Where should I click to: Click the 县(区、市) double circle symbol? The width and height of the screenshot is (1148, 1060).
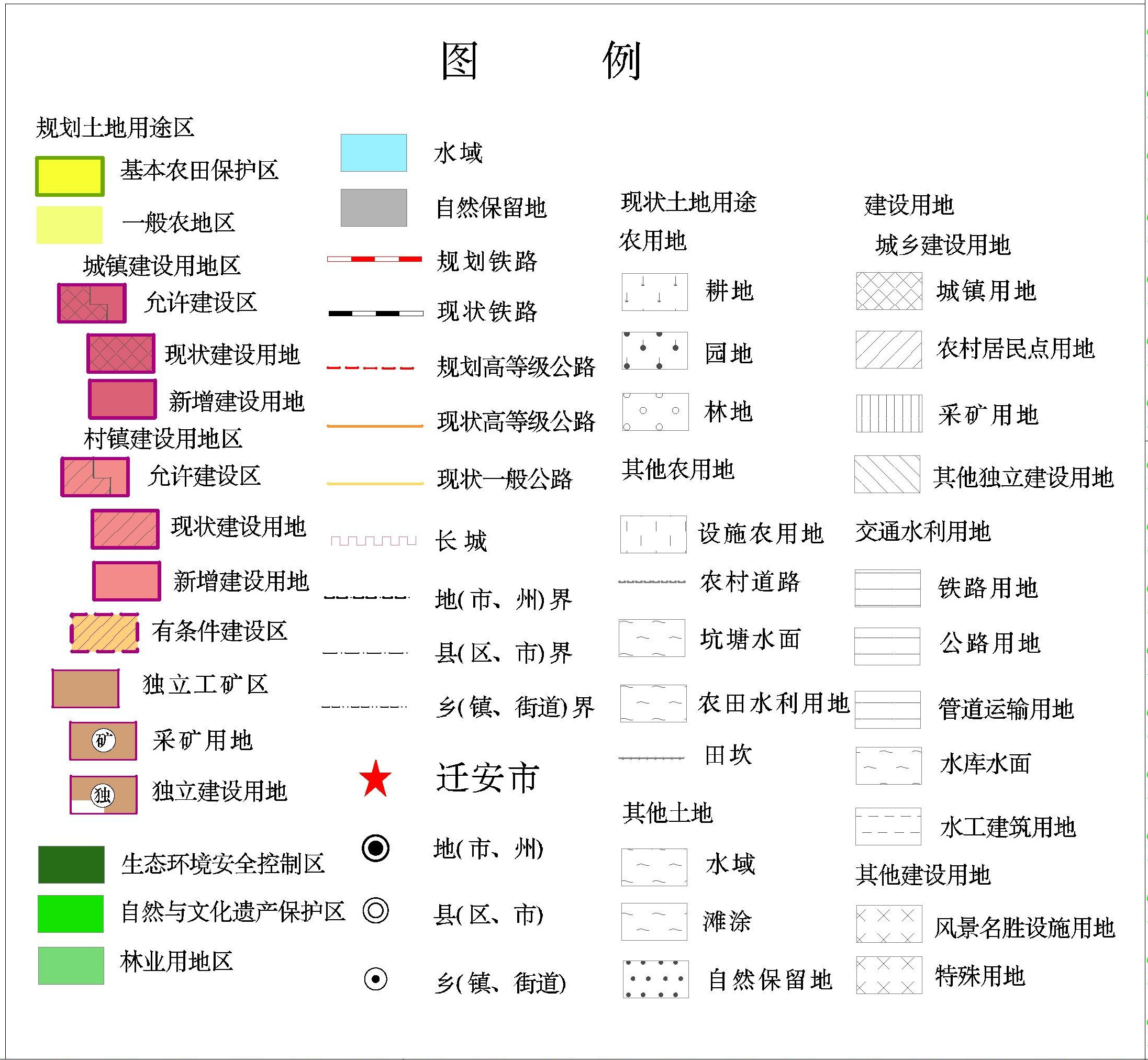pyautogui.click(x=376, y=910)
